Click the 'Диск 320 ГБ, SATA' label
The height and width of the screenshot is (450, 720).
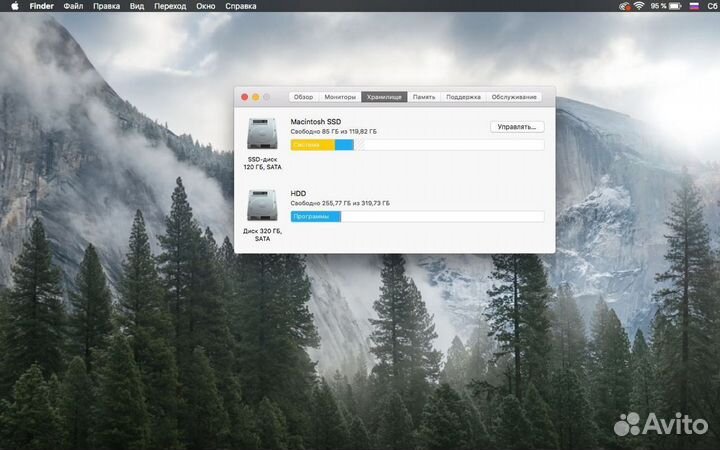(x=262, y=235)
